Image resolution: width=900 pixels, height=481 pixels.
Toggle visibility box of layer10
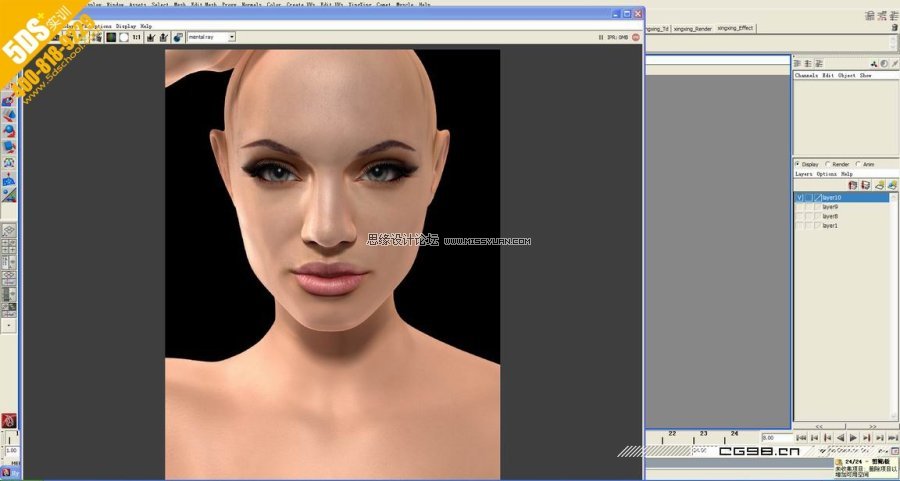[x=800, y=198]
